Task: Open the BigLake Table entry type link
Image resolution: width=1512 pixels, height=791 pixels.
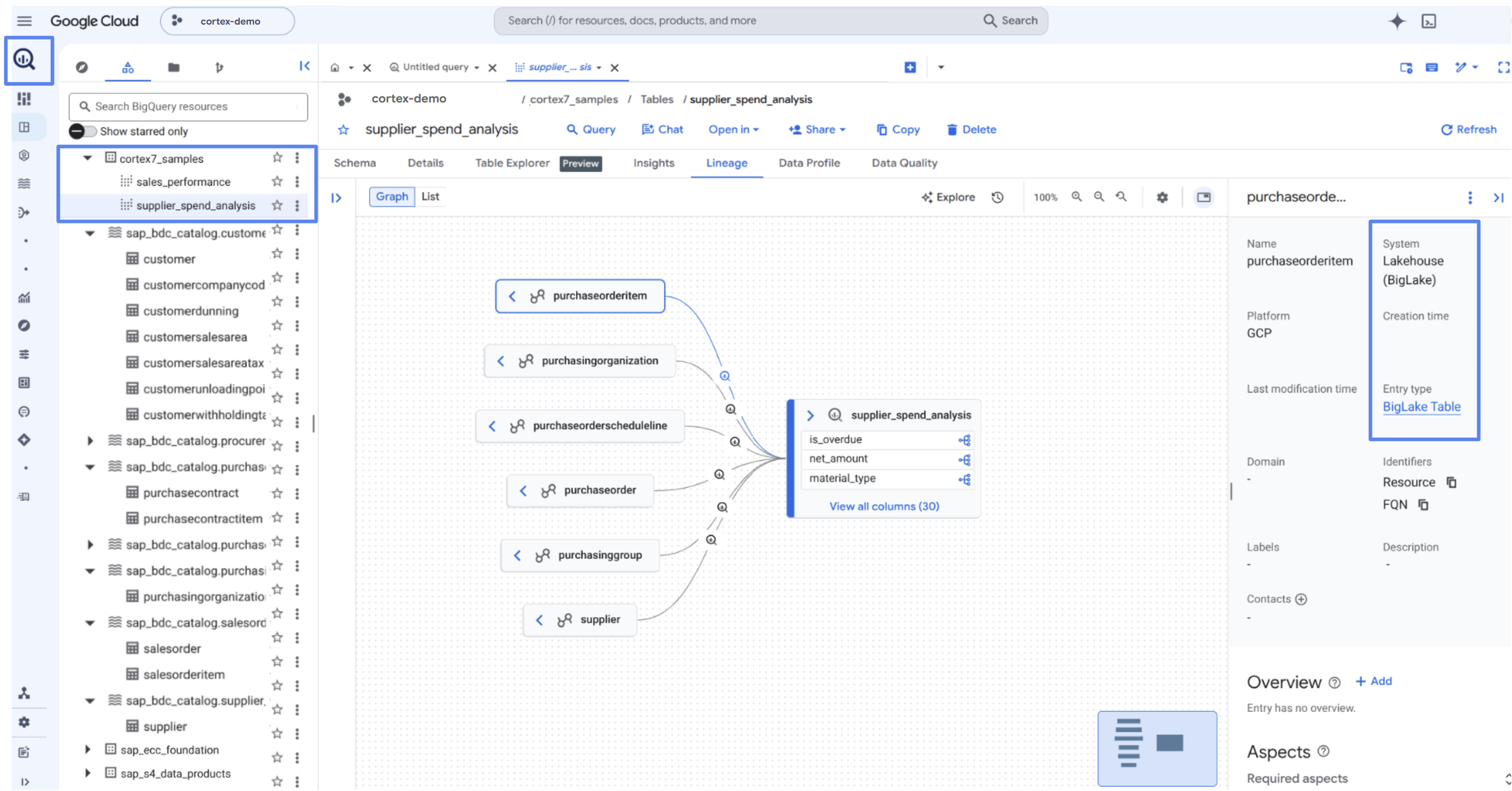Action: click(x=1421, y=407)
